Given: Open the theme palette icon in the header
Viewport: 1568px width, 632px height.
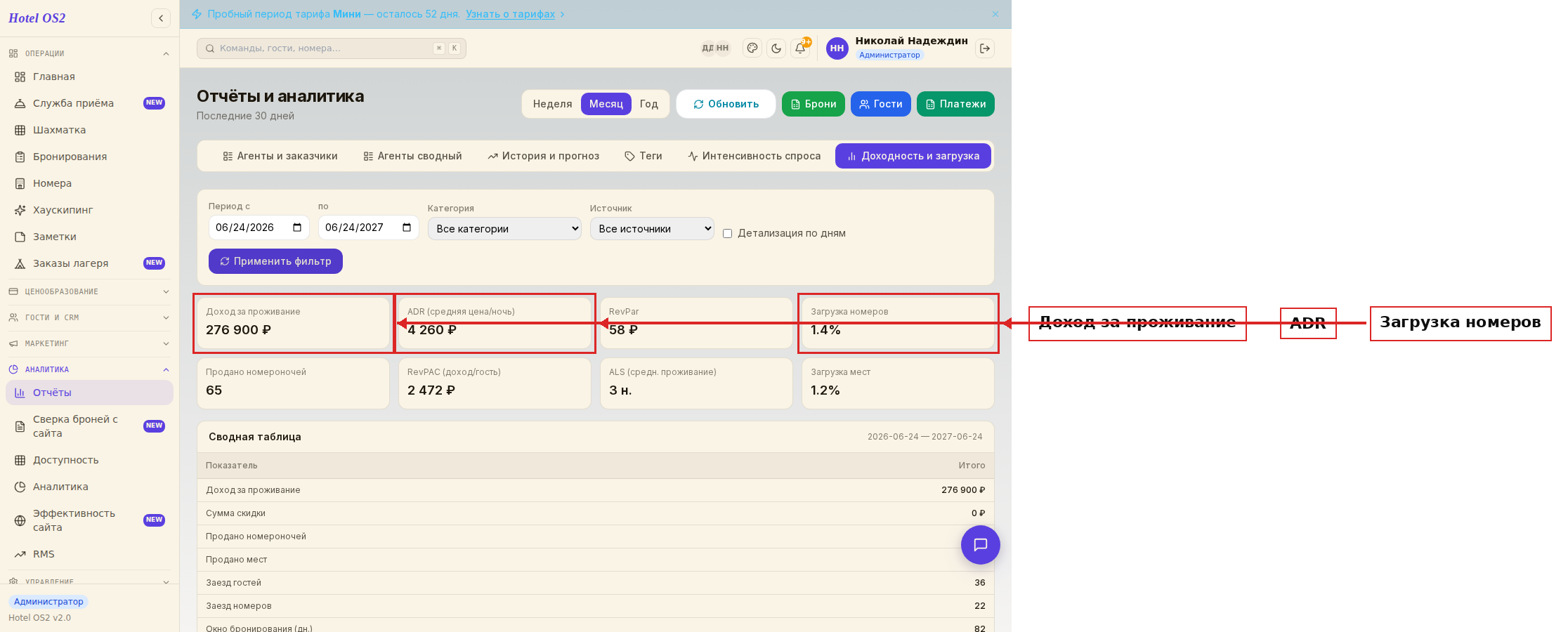Looking at the screenshot, I should (752, 48).
